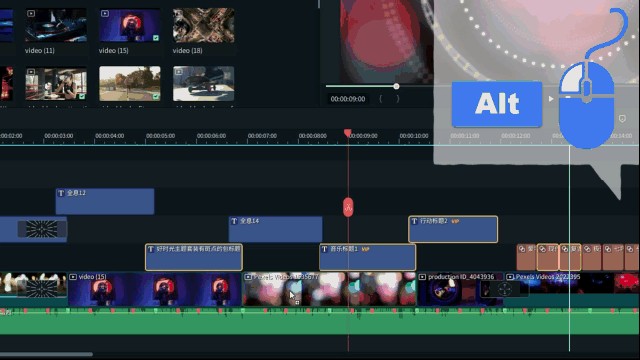Select the production ID_4043936 timeline clip
Image resolution: width=640 pixels, height=360 pixels.
click(460, 289)
